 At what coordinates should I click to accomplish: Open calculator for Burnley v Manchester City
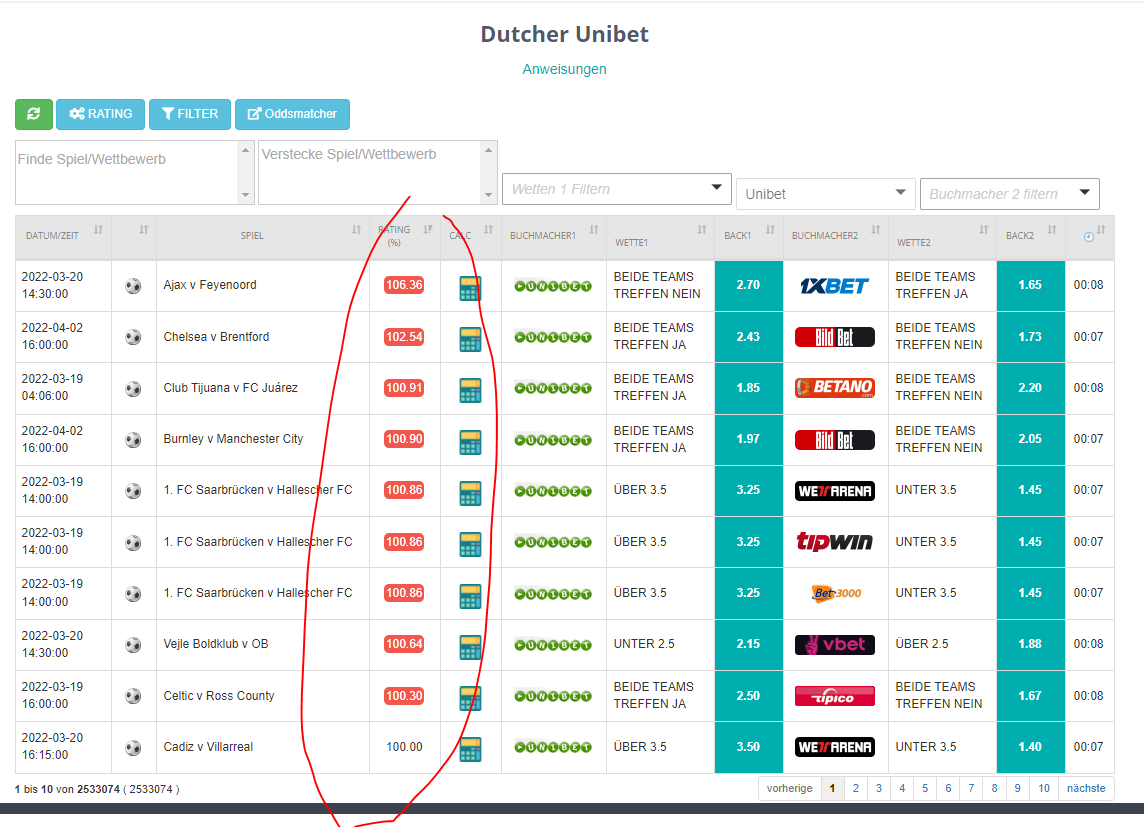(x=469, y=441)
